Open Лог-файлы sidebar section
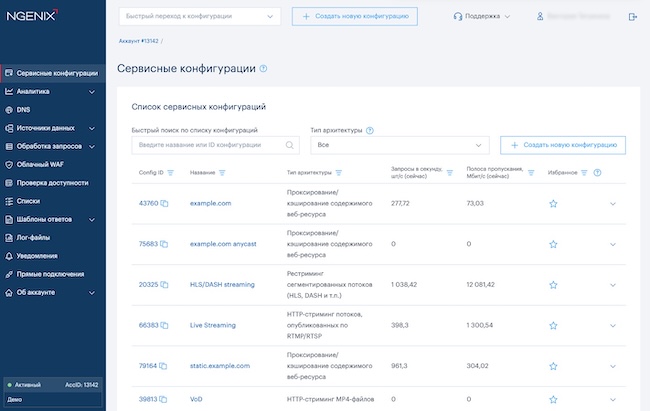Screen dimensions: 650x411 pos(53,238)
